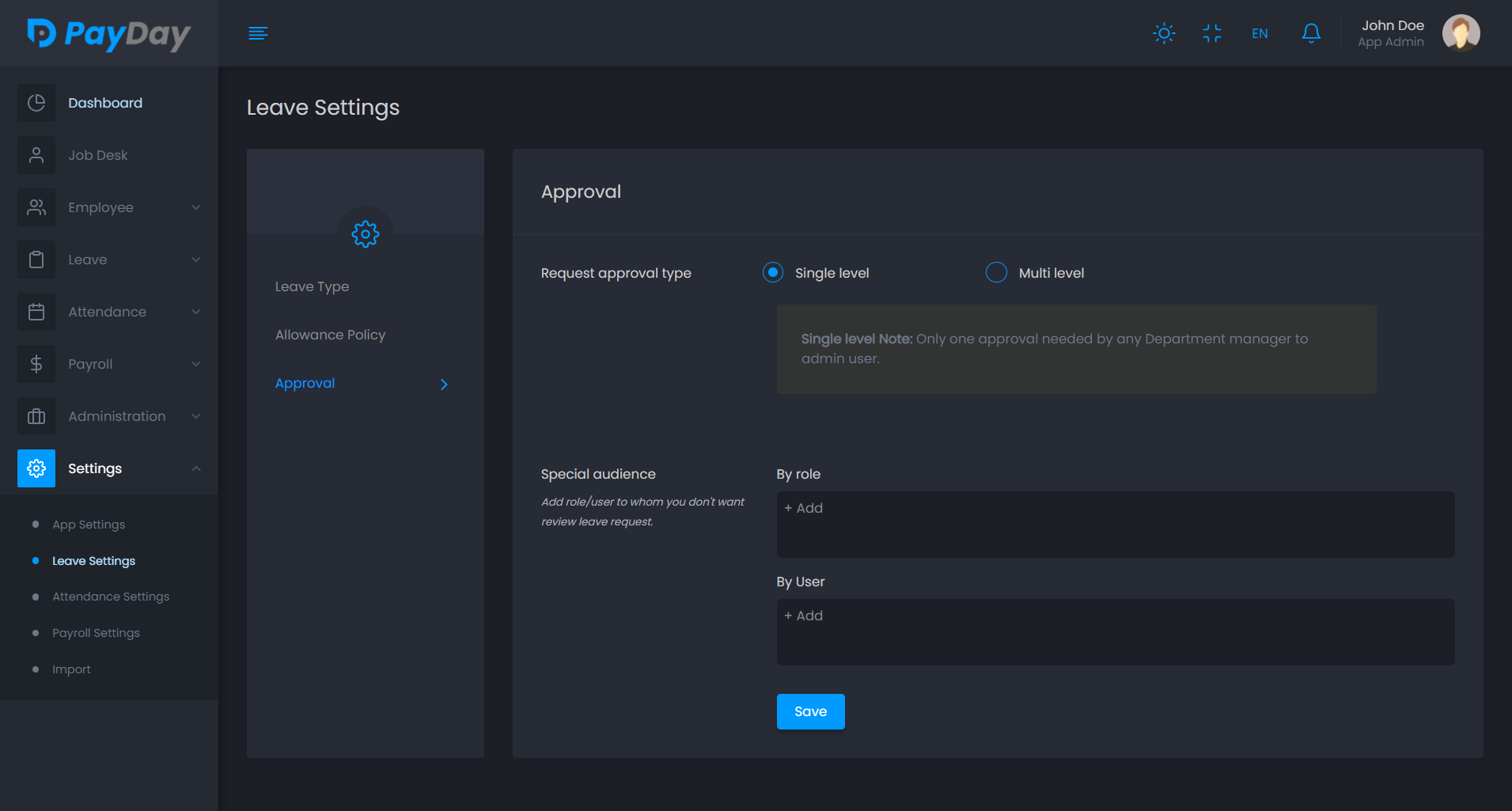Click the hamburger menu icon in header
This screenshot has width=1512, height=811.
pos(258,33)
